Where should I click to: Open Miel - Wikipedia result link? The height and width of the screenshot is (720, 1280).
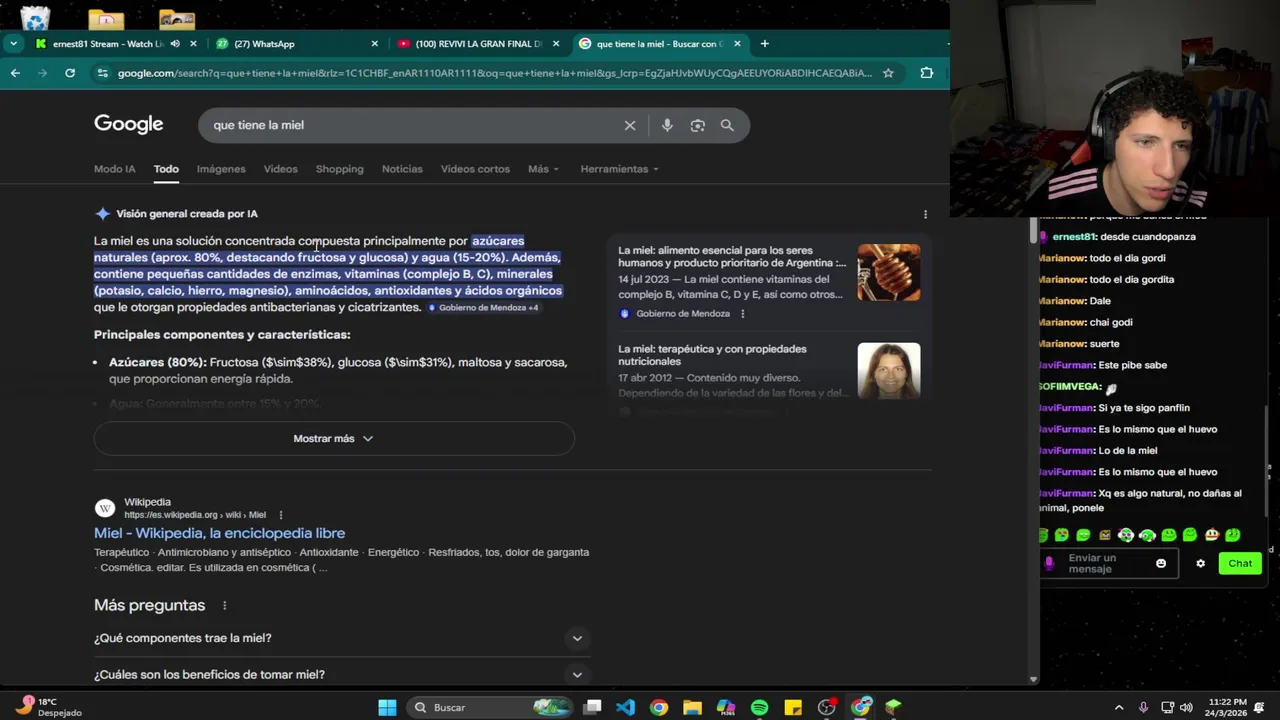point(219,533)
